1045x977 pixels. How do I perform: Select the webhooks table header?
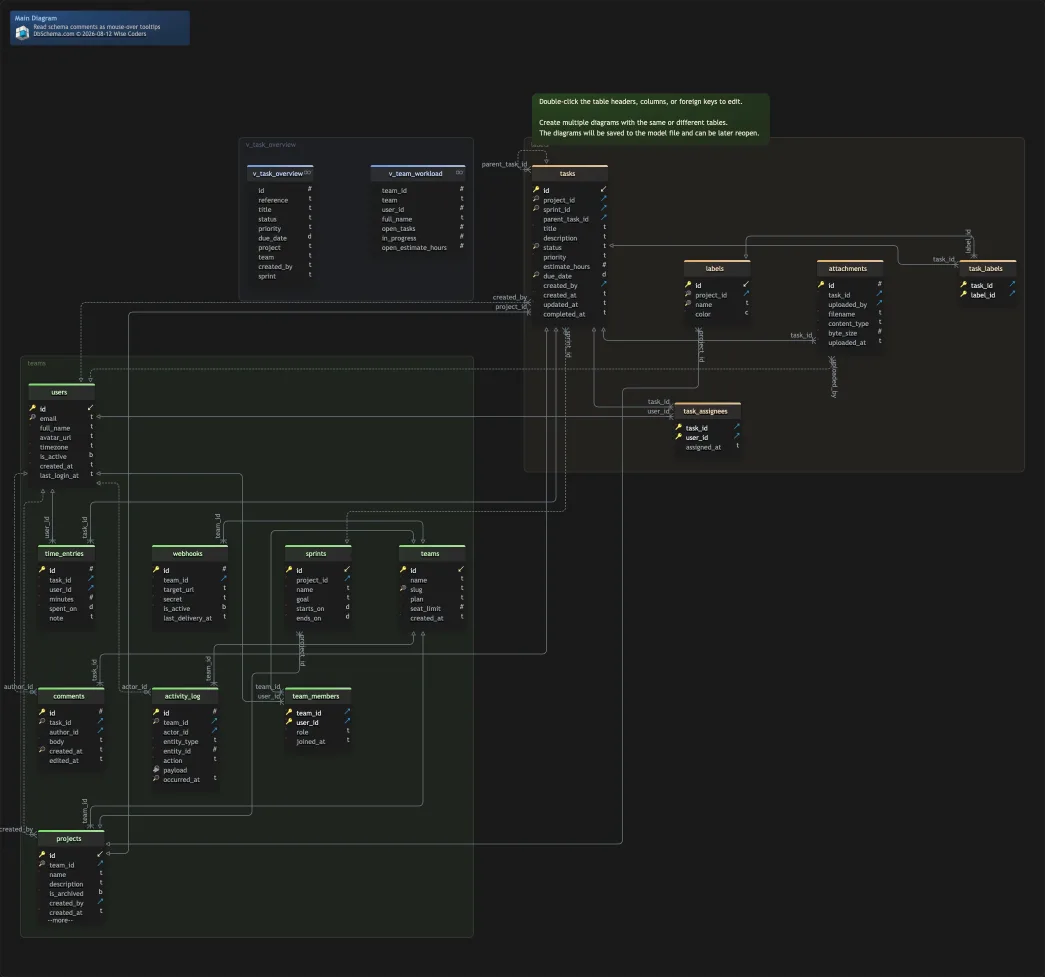(x=190, y=554)
